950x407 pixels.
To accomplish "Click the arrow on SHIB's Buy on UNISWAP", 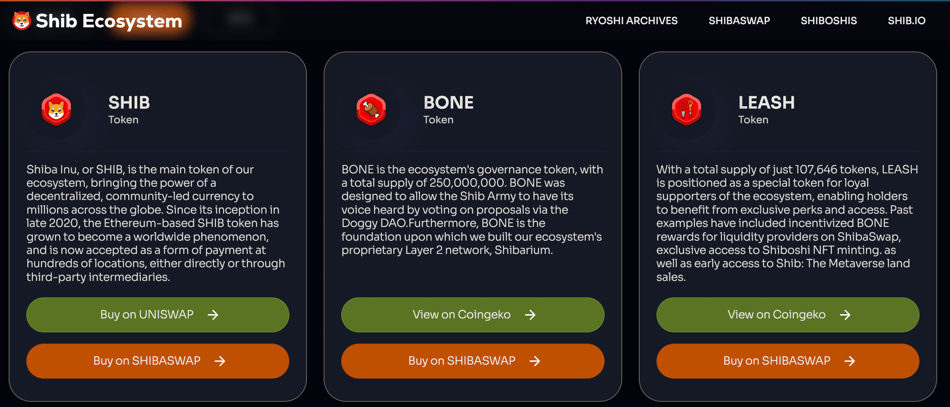I will 213,315.
